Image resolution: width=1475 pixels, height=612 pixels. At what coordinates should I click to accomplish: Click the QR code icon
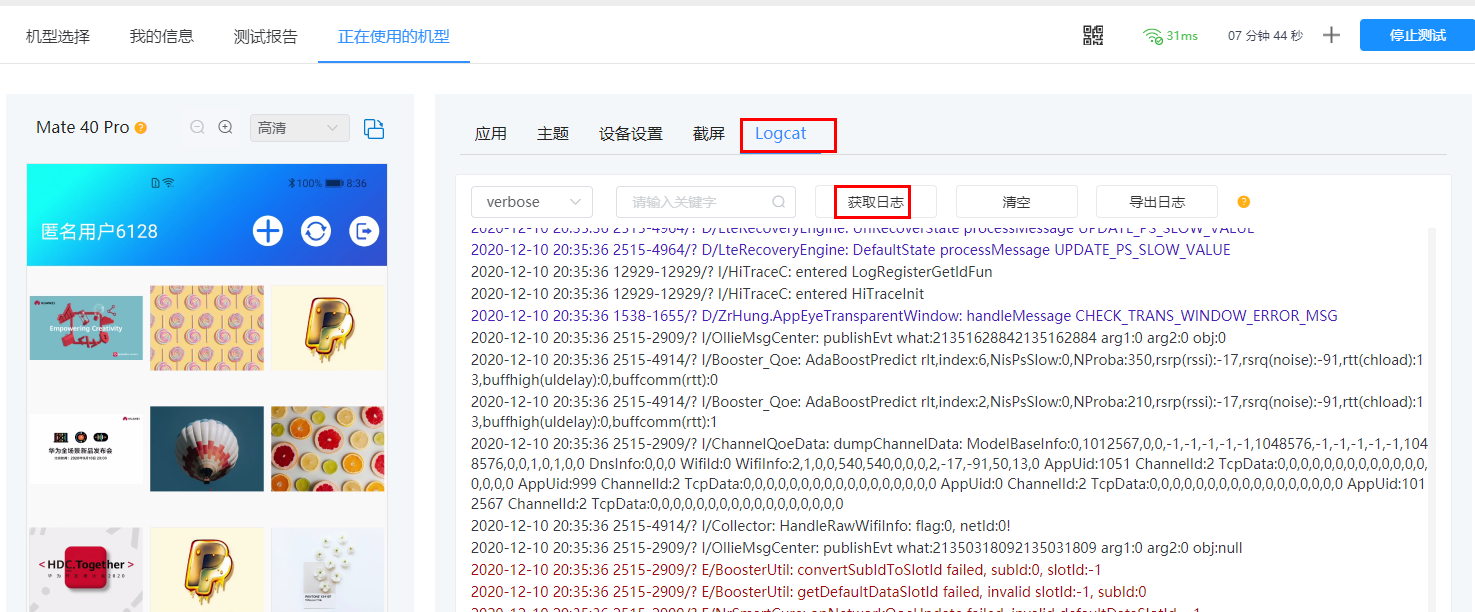point(1093,36)
